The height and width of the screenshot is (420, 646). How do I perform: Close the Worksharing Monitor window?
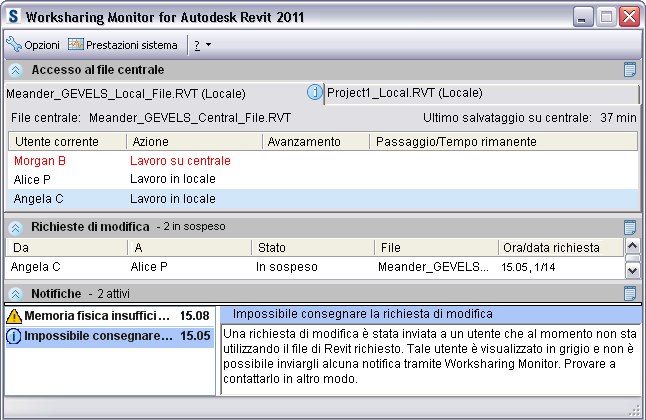tap(630, 17)
